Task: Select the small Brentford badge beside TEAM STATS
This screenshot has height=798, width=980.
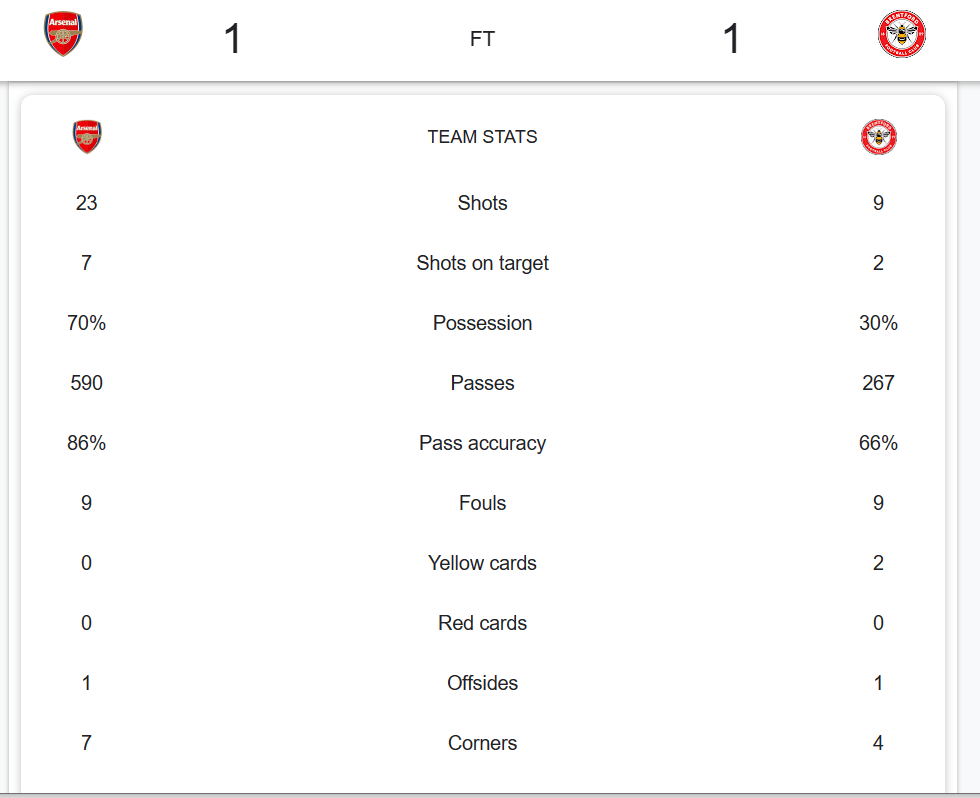Action: (x=878, y=137)
